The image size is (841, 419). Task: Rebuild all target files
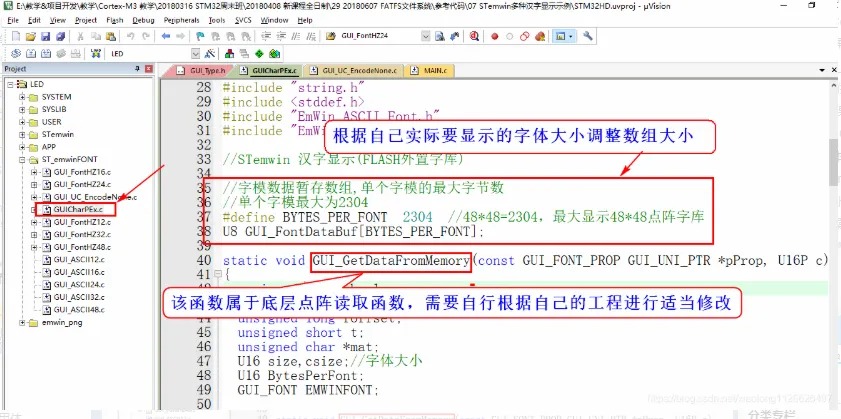[46, 54]
